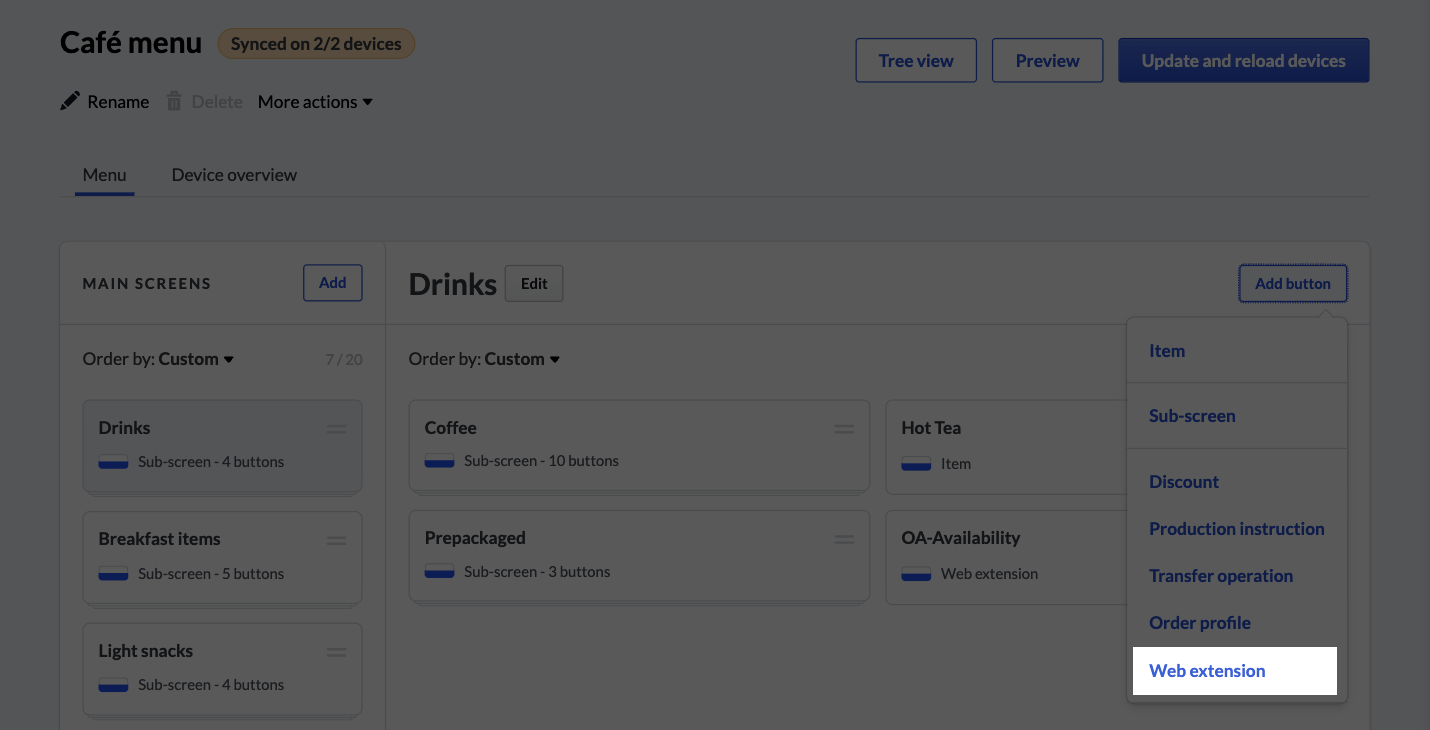
Task: Edit the Drinks screen name
Action: coord(533,283)
